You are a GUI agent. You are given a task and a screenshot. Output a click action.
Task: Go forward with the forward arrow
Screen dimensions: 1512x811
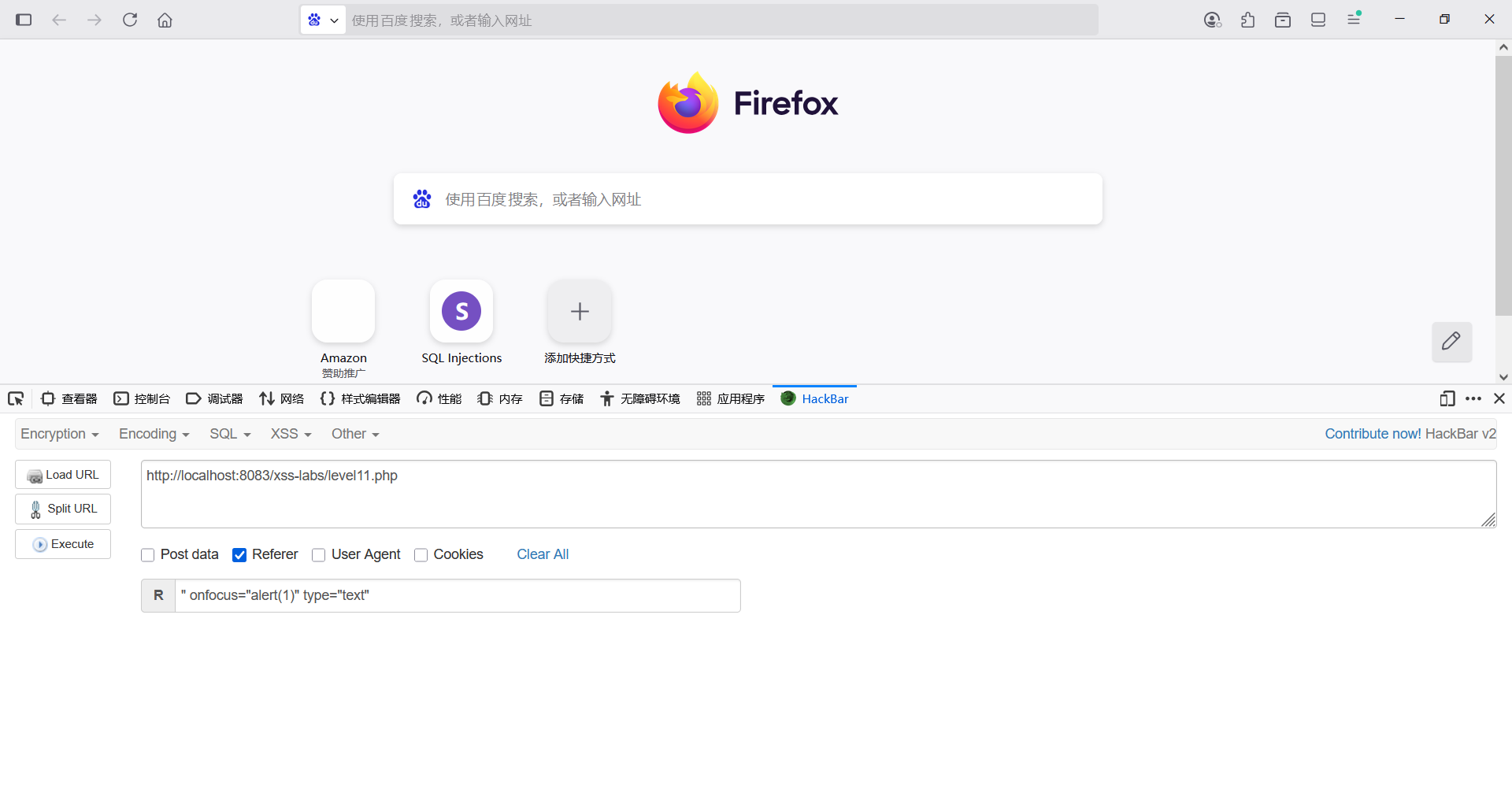pos(94,20)
